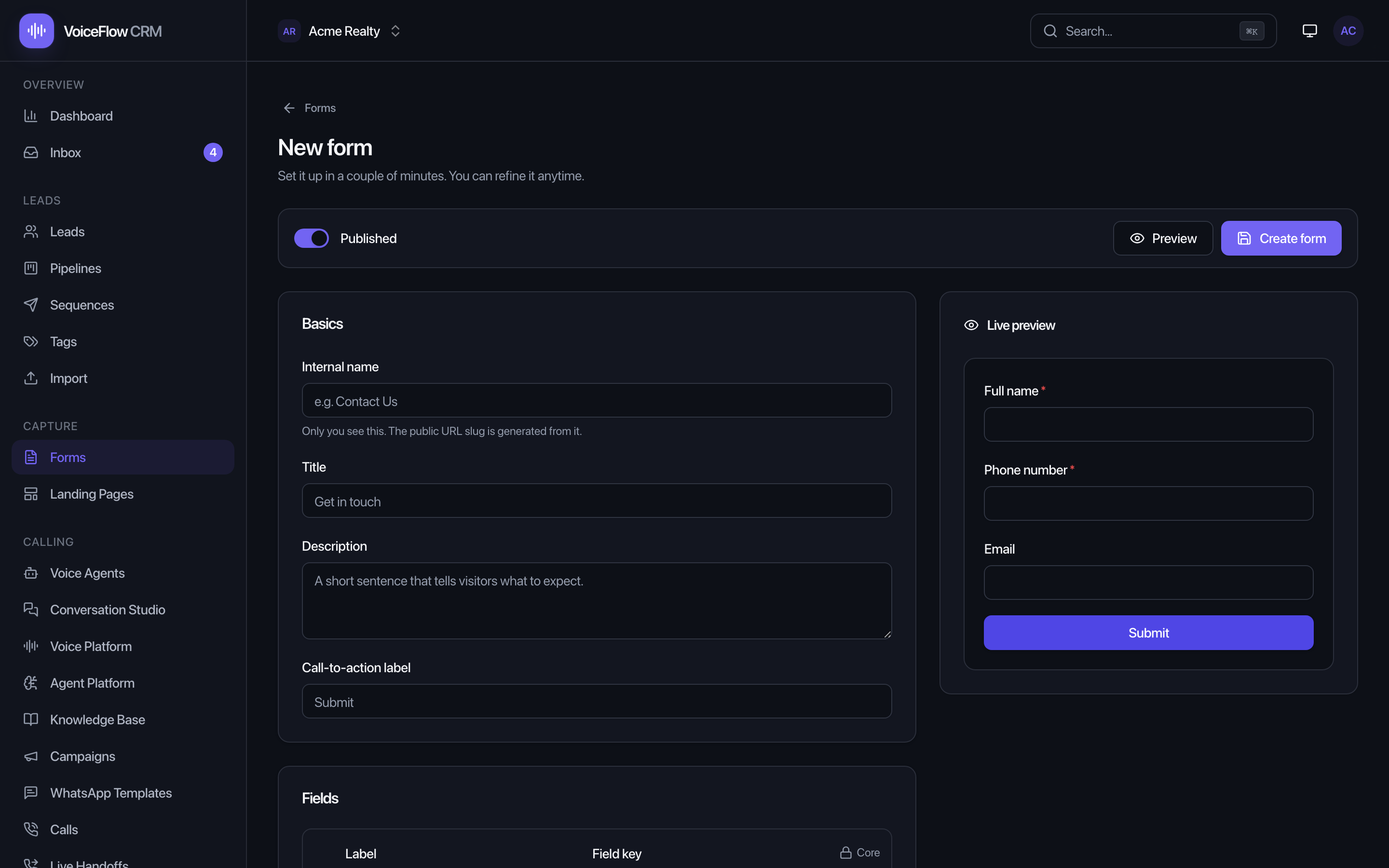Click the 'Field key' column header
The image size is (1389, 868).
pos(616,854)
